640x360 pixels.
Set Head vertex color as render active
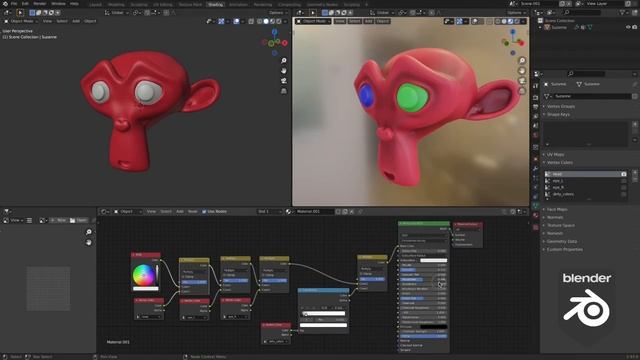624,174
